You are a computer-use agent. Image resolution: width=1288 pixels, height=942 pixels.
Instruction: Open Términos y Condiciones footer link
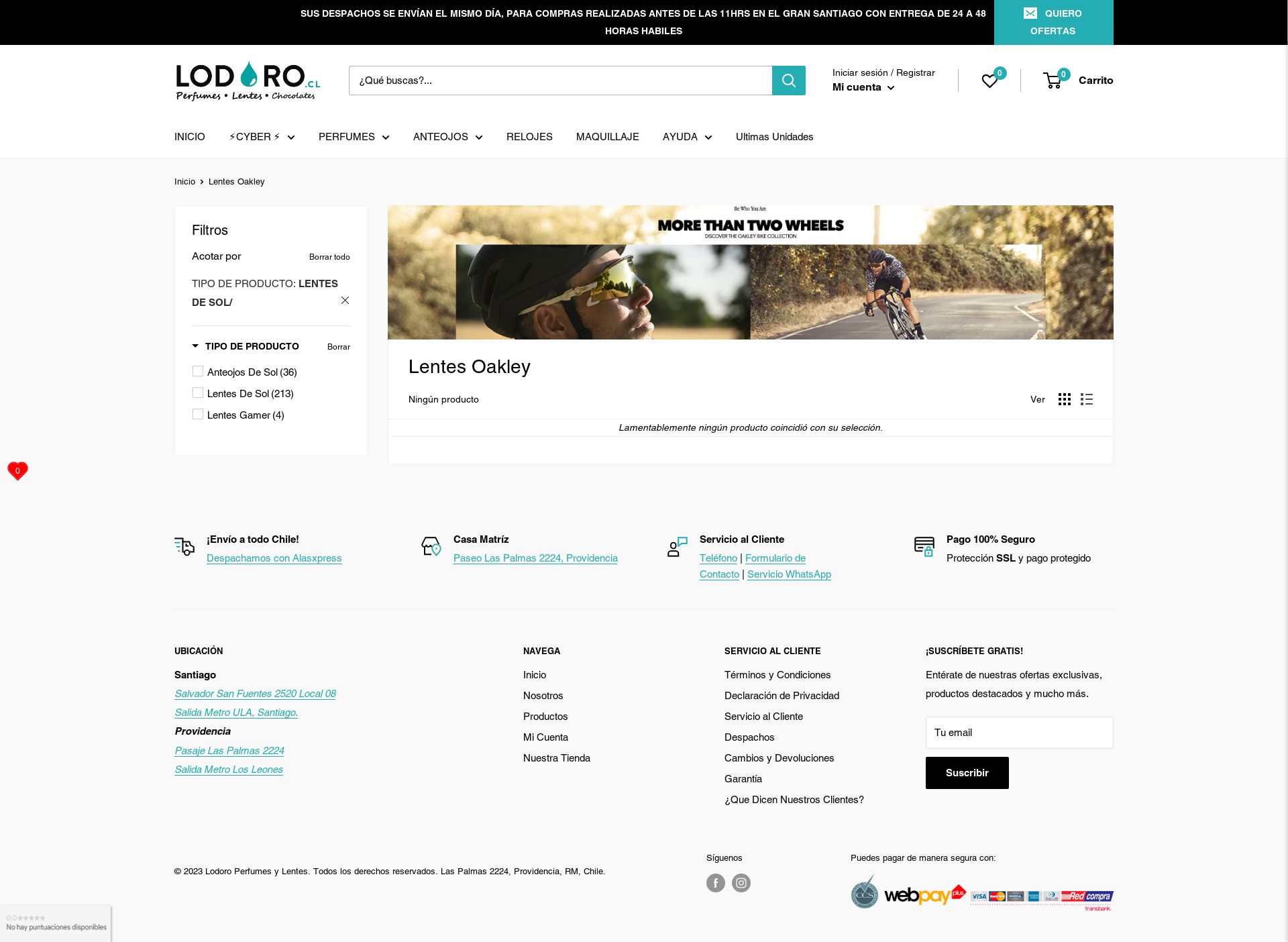pos(777,675)
